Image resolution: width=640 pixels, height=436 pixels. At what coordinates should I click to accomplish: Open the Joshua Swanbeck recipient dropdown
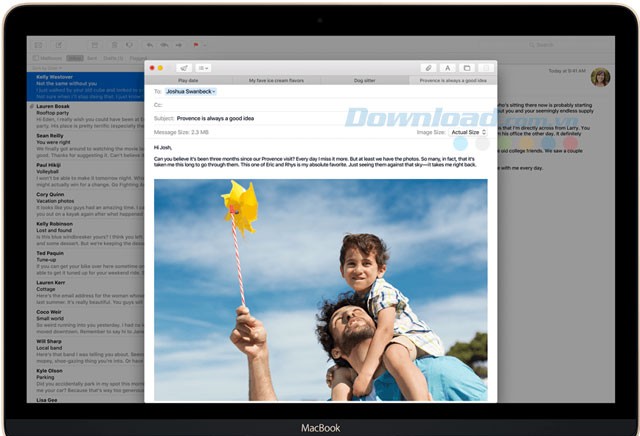pos(191,91)
